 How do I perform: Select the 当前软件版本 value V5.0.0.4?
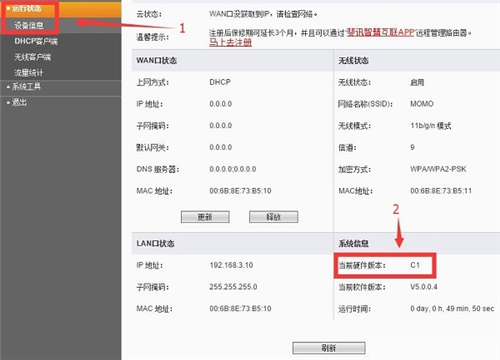[x=424, y=287]
